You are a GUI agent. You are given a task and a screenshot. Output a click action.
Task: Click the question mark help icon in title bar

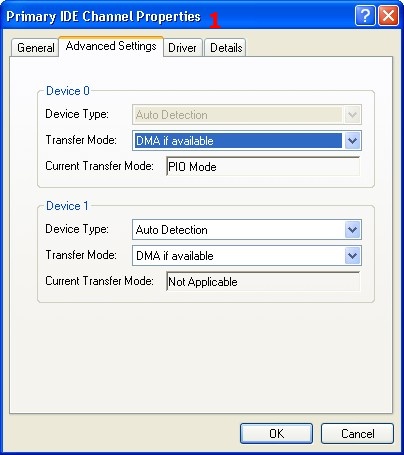click(365, 15)
